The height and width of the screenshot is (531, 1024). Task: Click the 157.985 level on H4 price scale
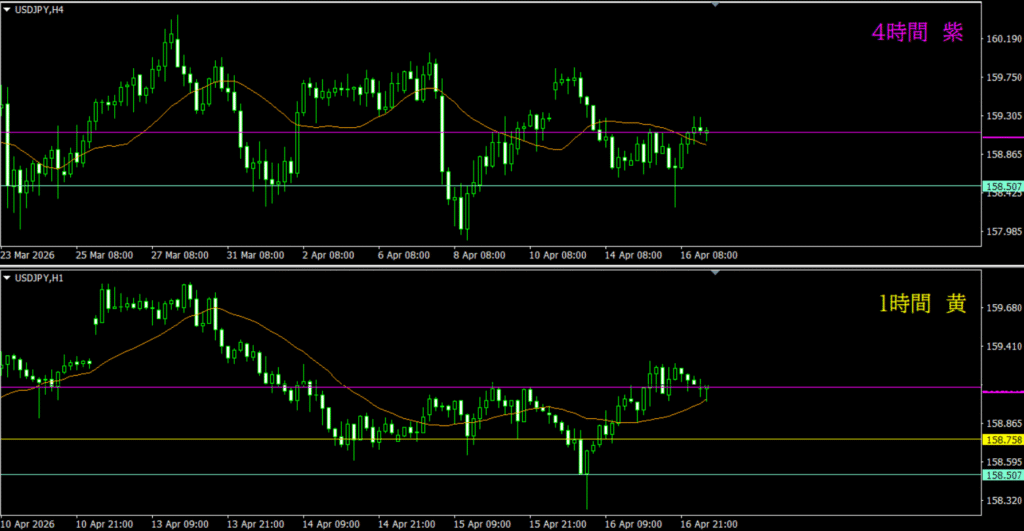(x=1002, y=232)
